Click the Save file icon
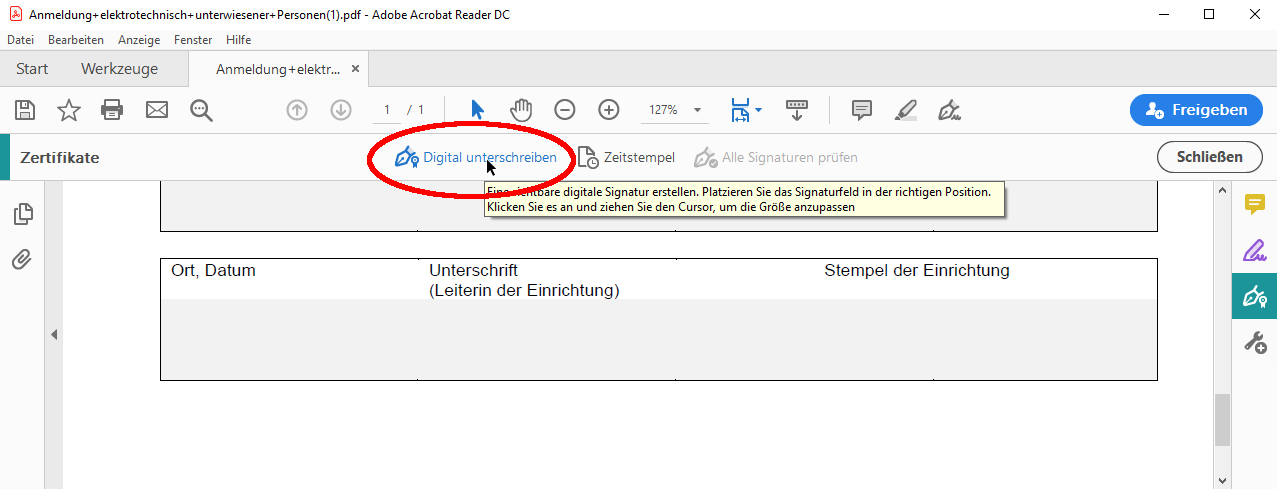This screenshot has width=1277, height=489. point(24,110)
